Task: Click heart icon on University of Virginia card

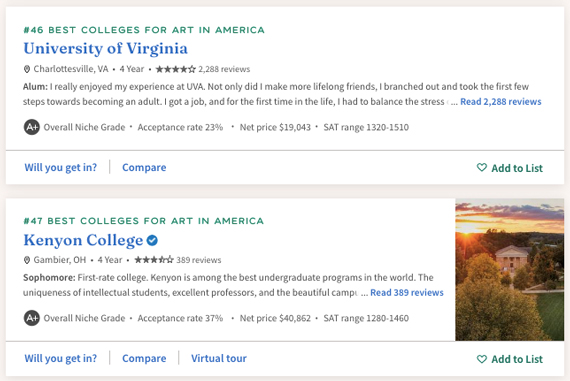Action: click(x=482, y=168)
